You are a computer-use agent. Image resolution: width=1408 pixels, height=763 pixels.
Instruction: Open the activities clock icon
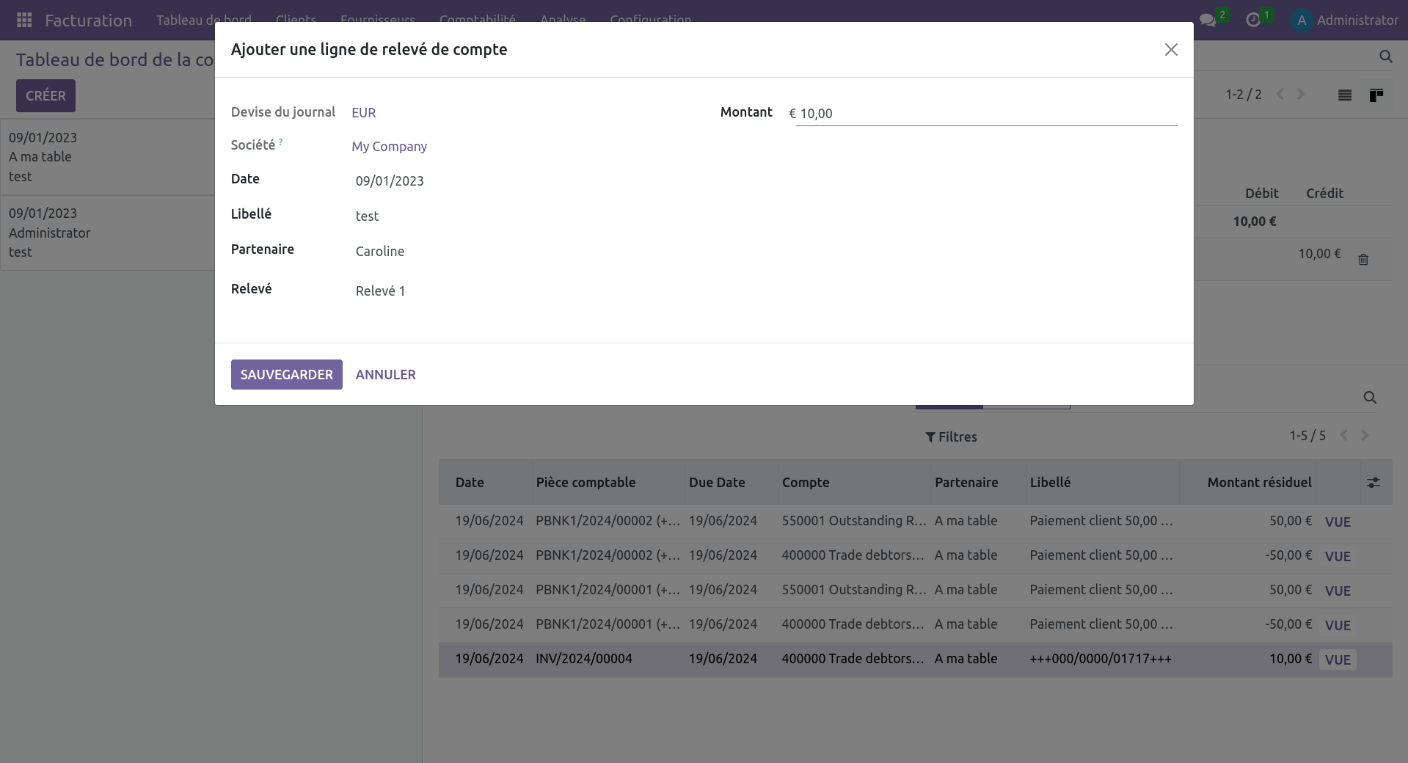pos(1253,20)
